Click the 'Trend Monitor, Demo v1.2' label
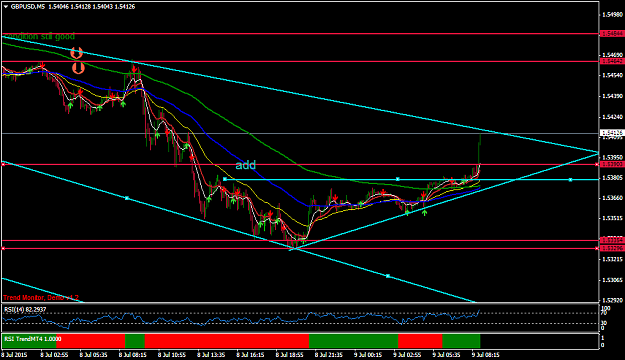Viewport: 625px width, 360px height. [41, 298]
